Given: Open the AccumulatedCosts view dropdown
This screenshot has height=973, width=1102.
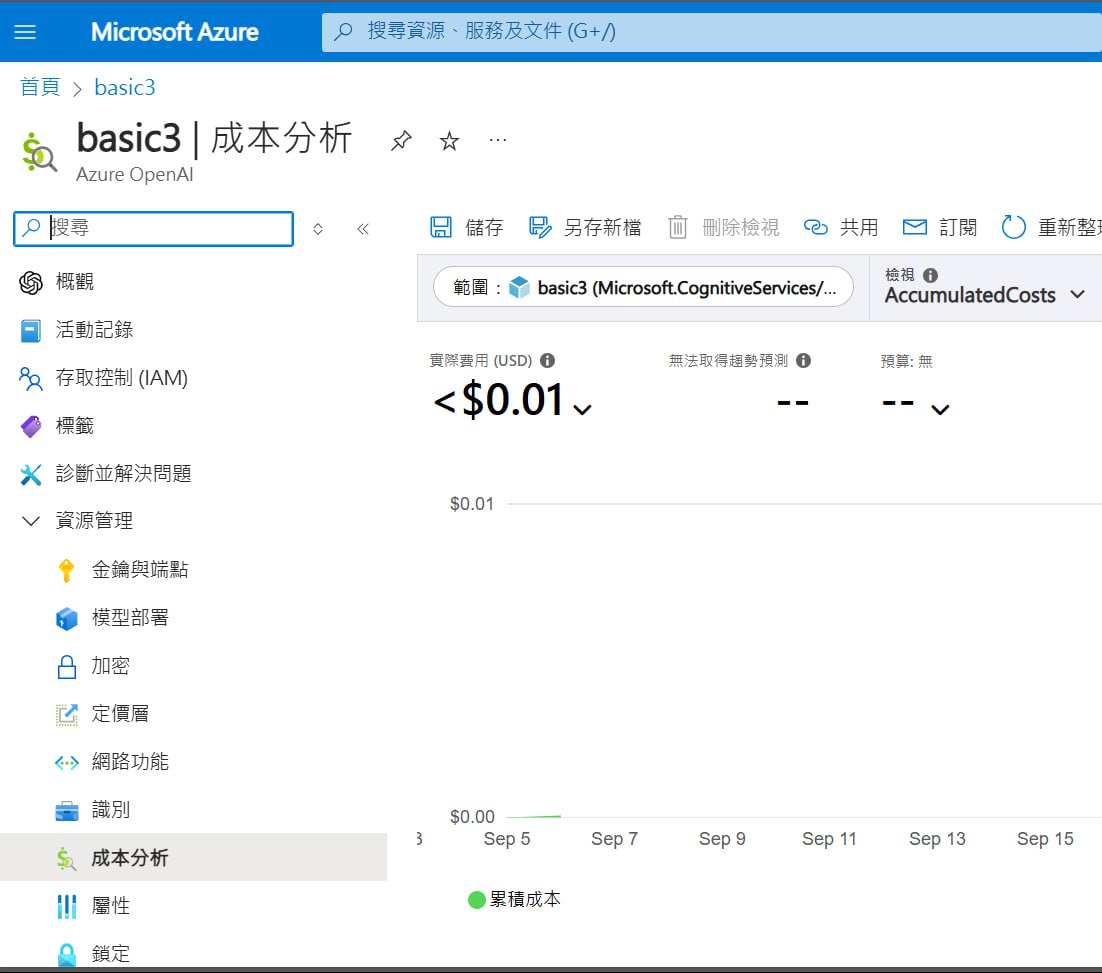Looking at the screenshot, I should tap(1077, 295).
